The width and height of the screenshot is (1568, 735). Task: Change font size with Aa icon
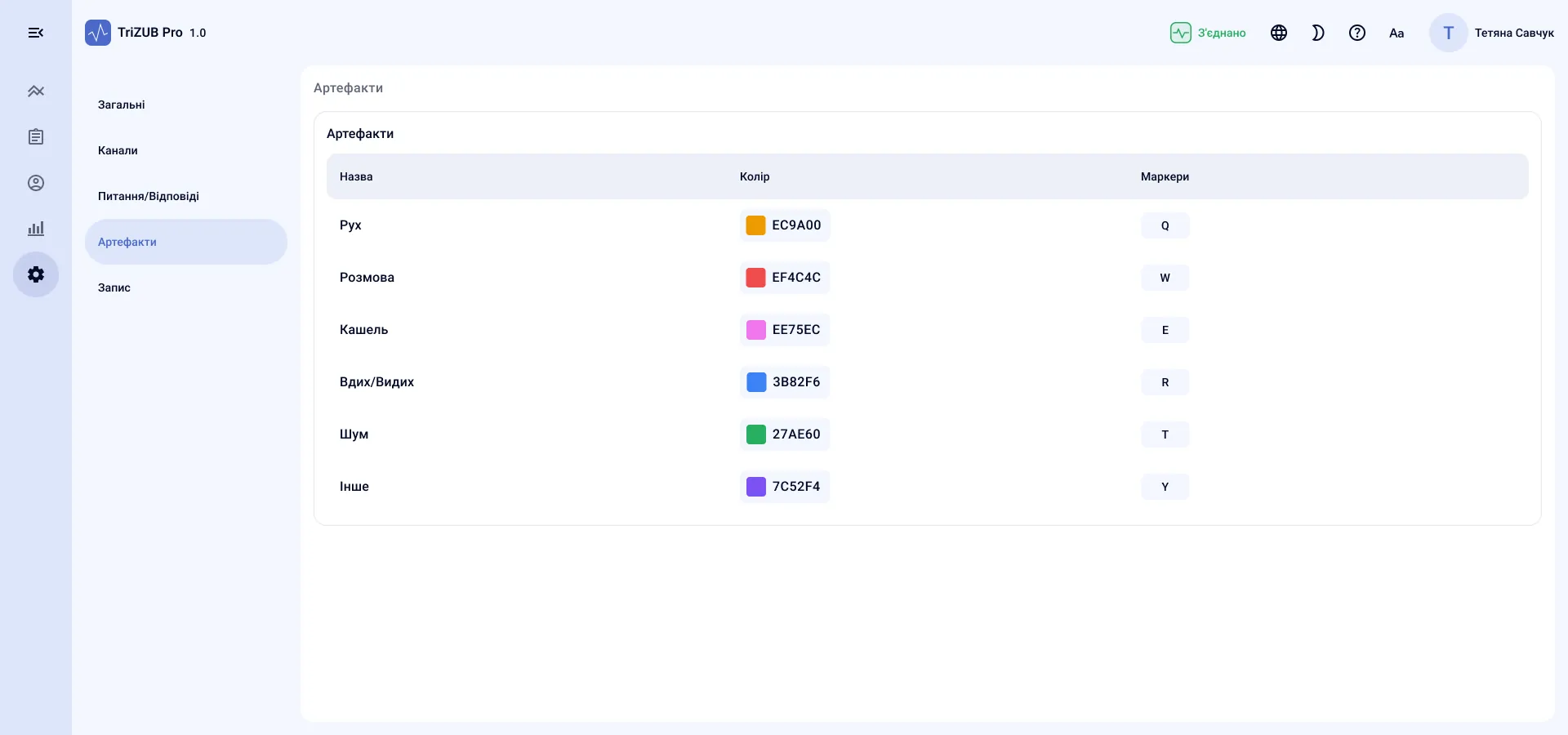pyautogui.click(x=1396, y=33)
